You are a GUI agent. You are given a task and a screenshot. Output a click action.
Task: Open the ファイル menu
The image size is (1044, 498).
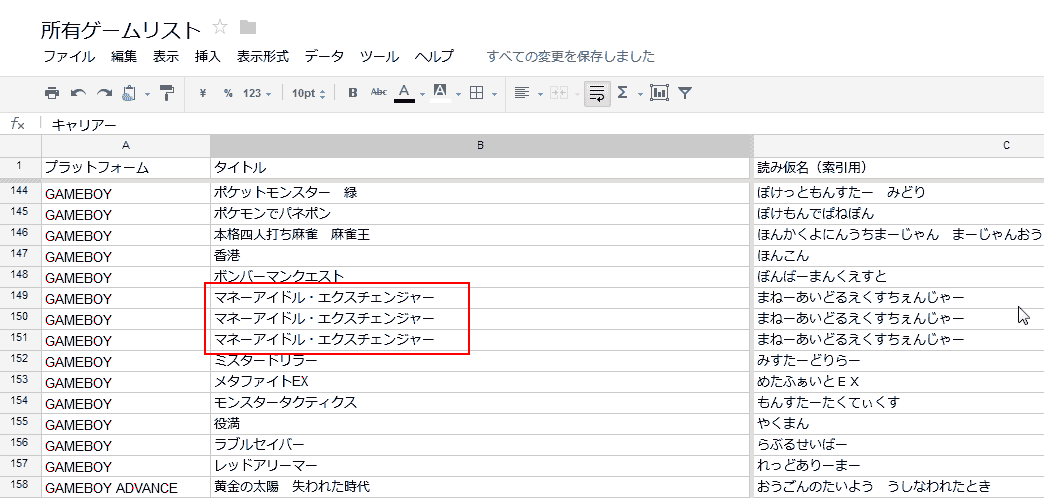[69, 57]
